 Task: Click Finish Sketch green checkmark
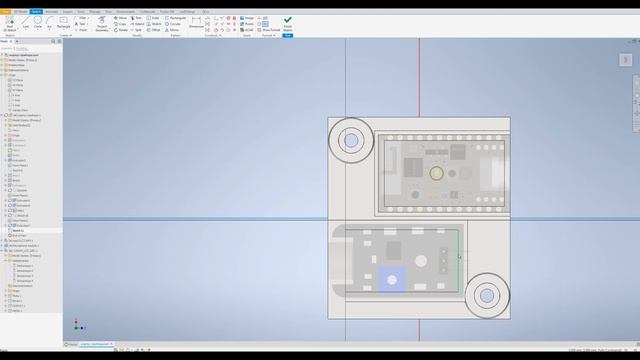click(x=288, y=24)
